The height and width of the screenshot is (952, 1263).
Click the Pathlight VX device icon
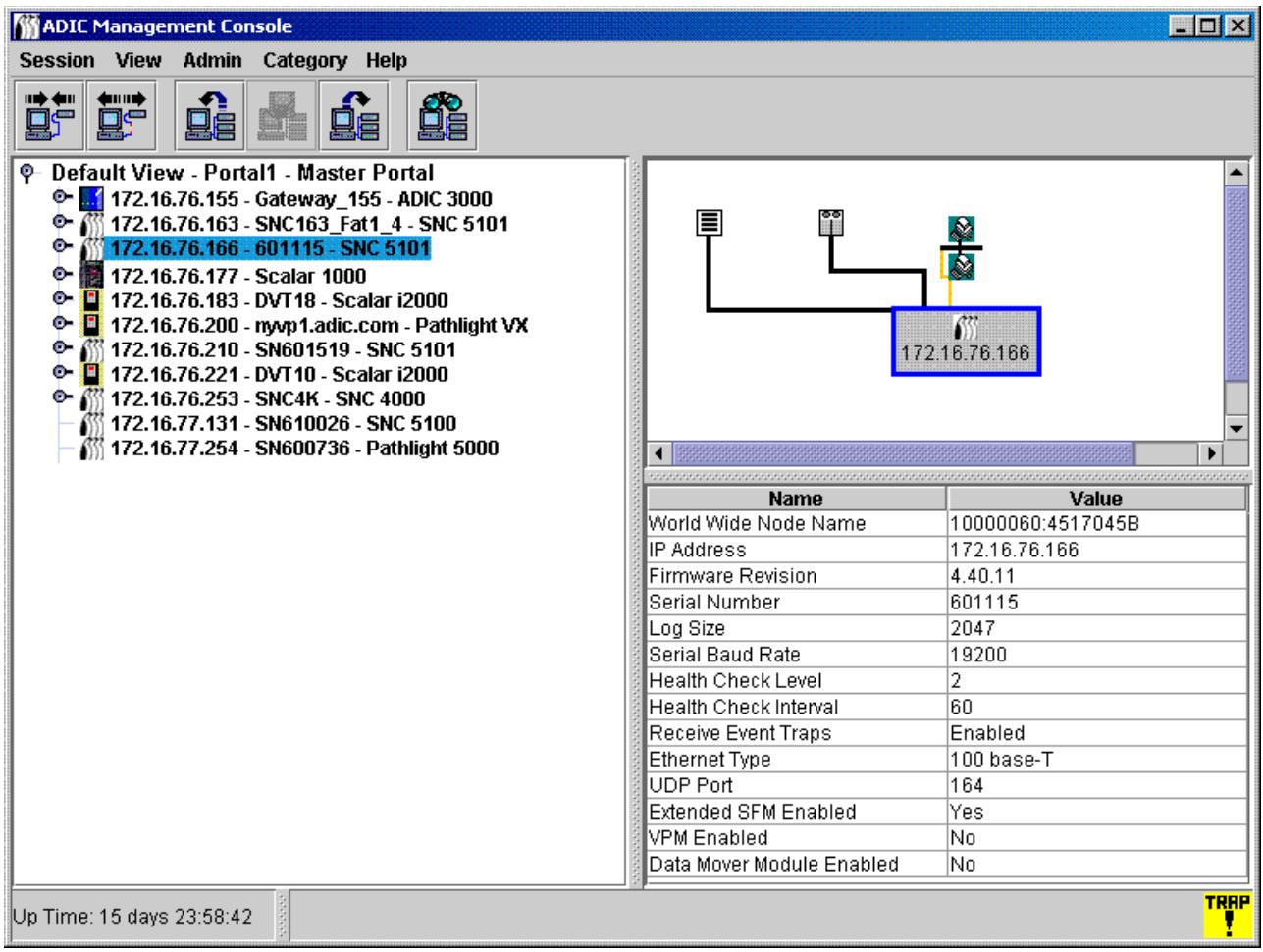coord(90,324)
